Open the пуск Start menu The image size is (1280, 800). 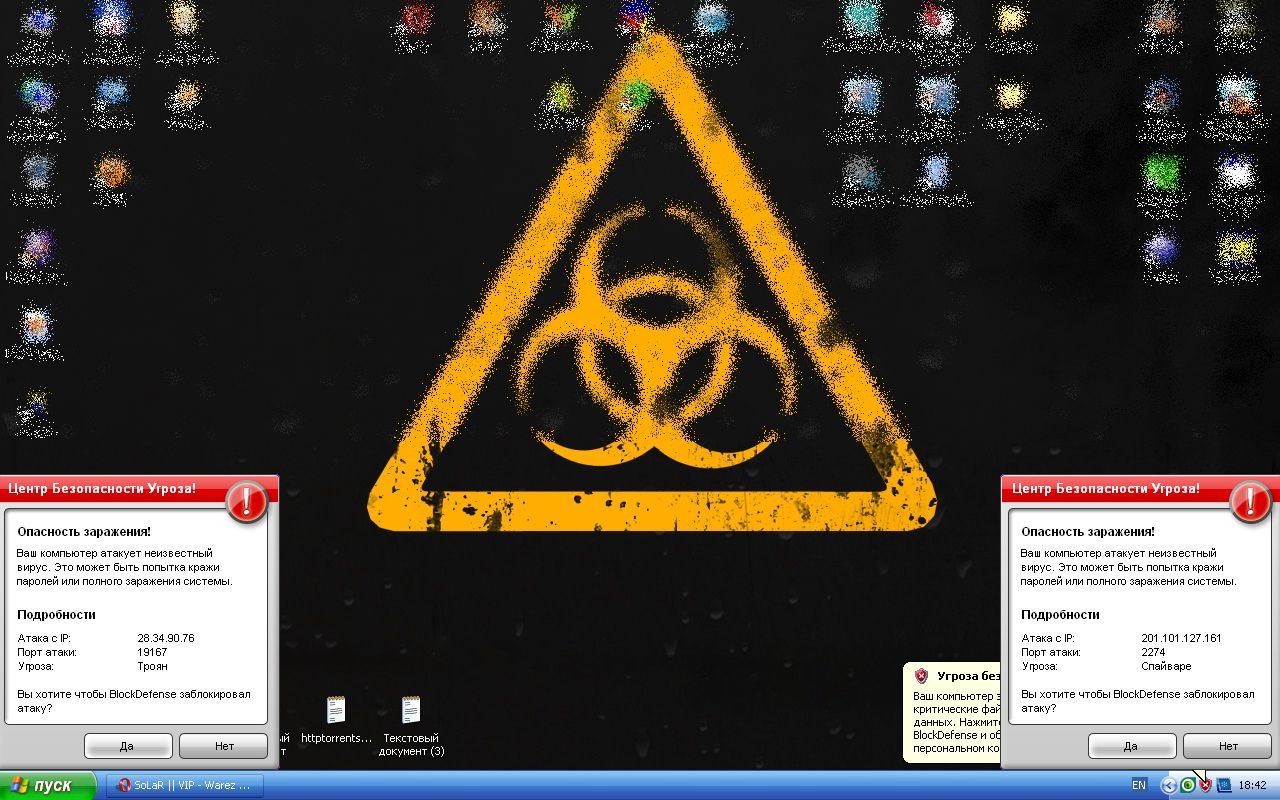click(x=48, y=786)
